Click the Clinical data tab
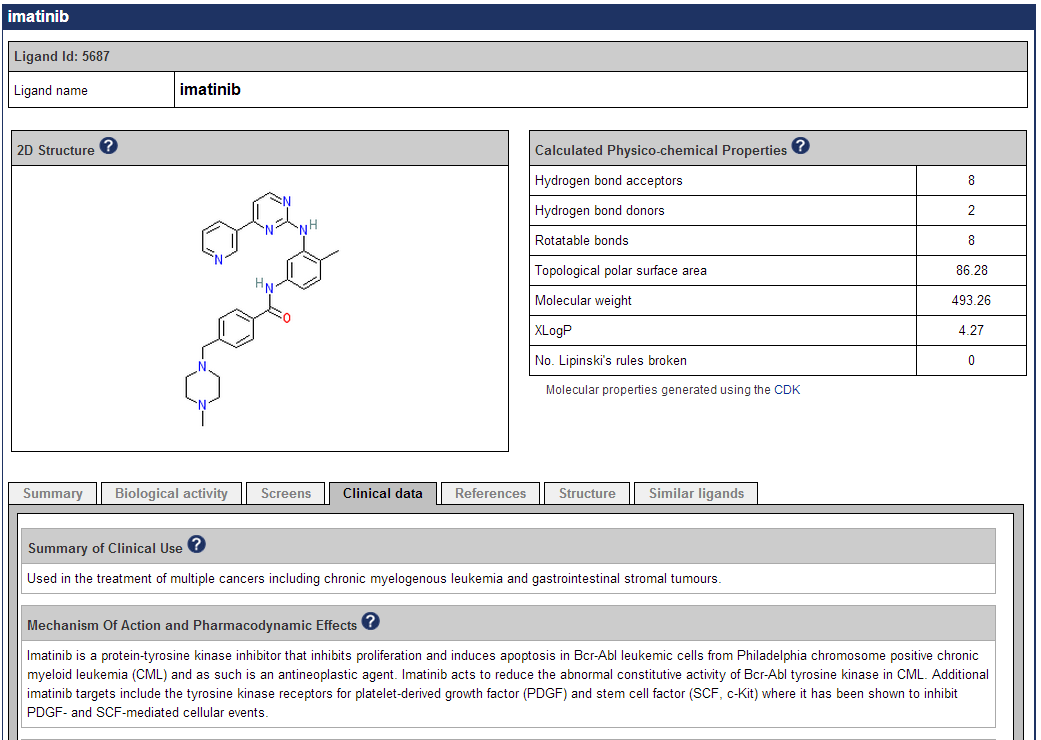Image resolution: width=1041 pixels, height=740 pixels. click(x=382, y=493)
